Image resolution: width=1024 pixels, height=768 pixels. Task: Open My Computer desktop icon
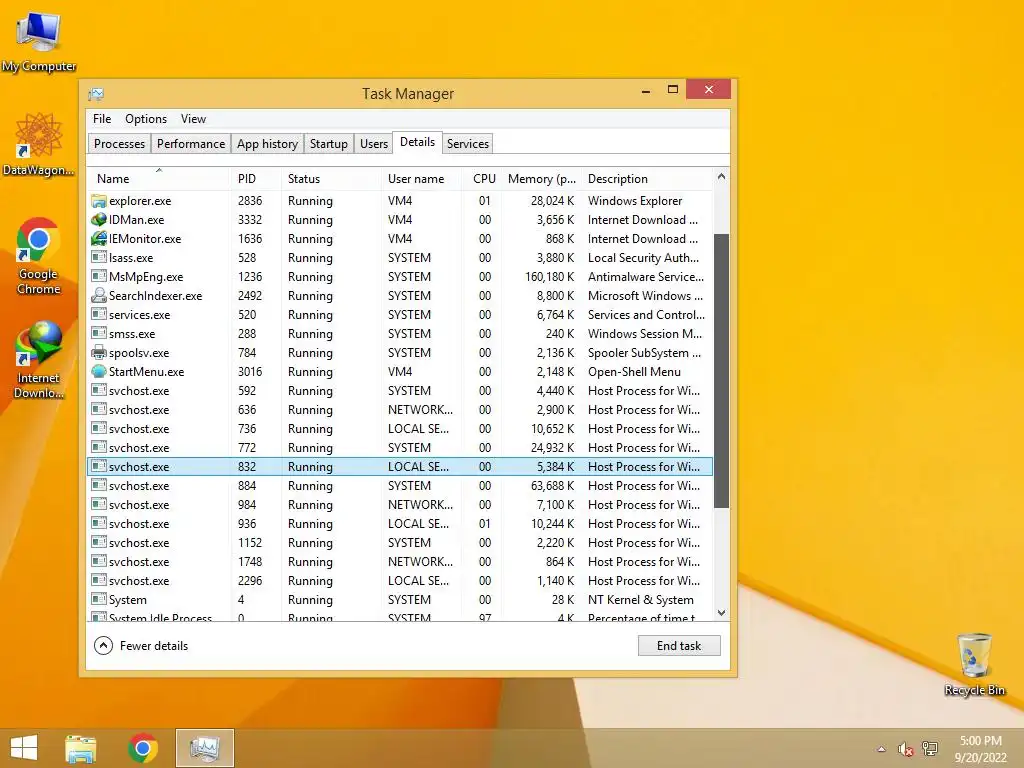point(39,41)
